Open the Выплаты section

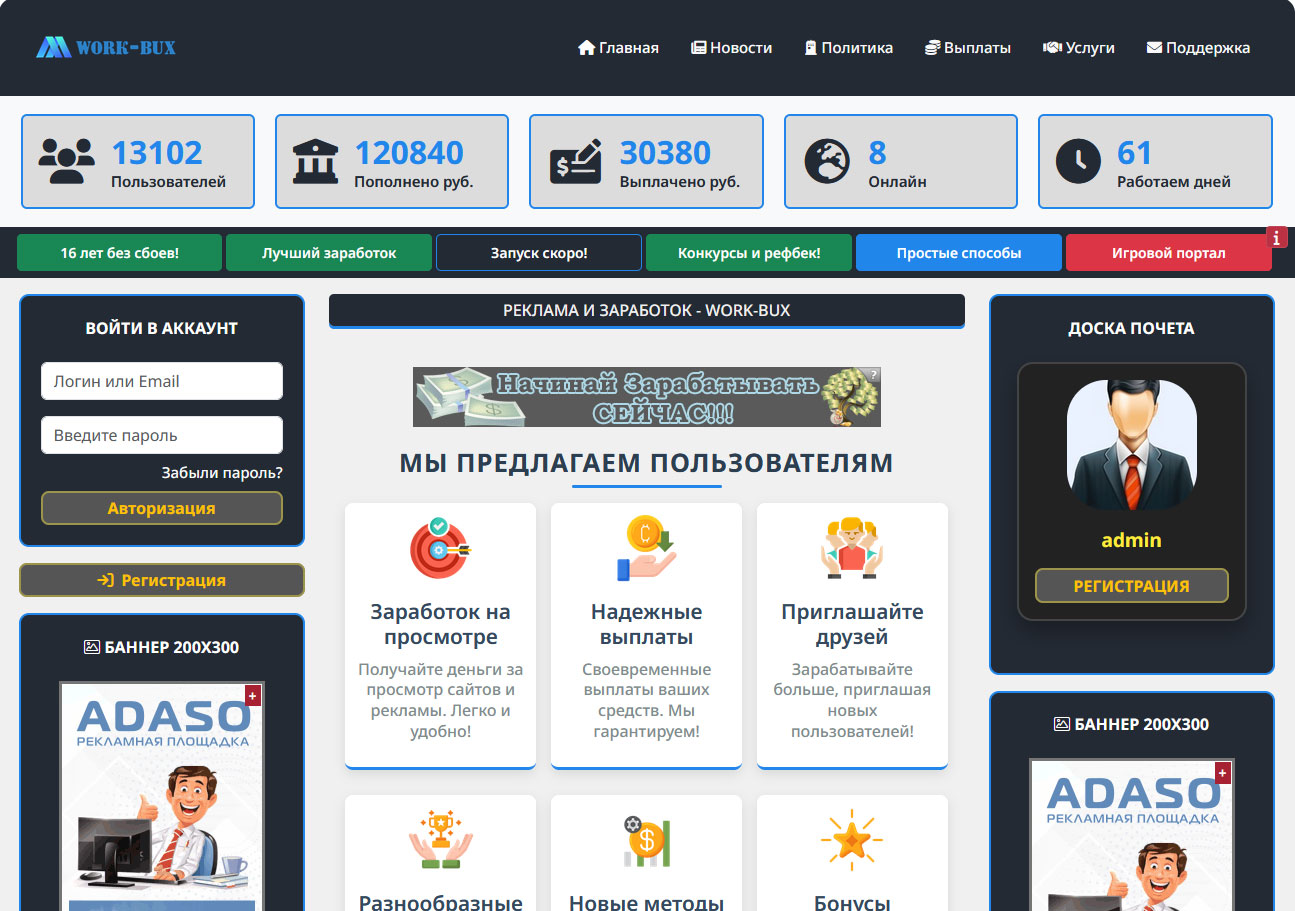[x=967, y=48]
